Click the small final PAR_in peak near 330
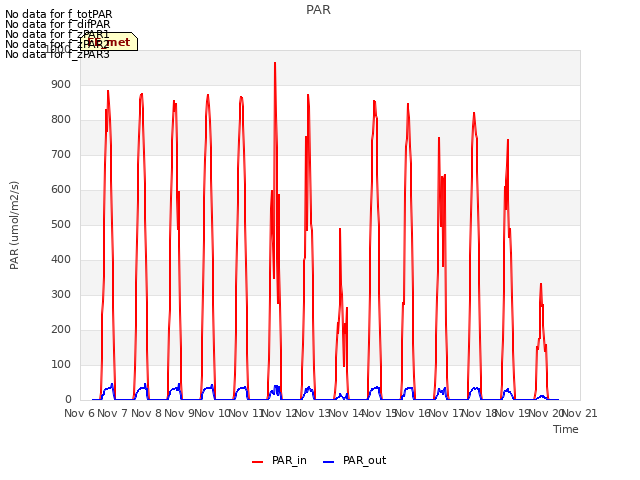Viewport: 640px width, 480px height. point(541,284)
